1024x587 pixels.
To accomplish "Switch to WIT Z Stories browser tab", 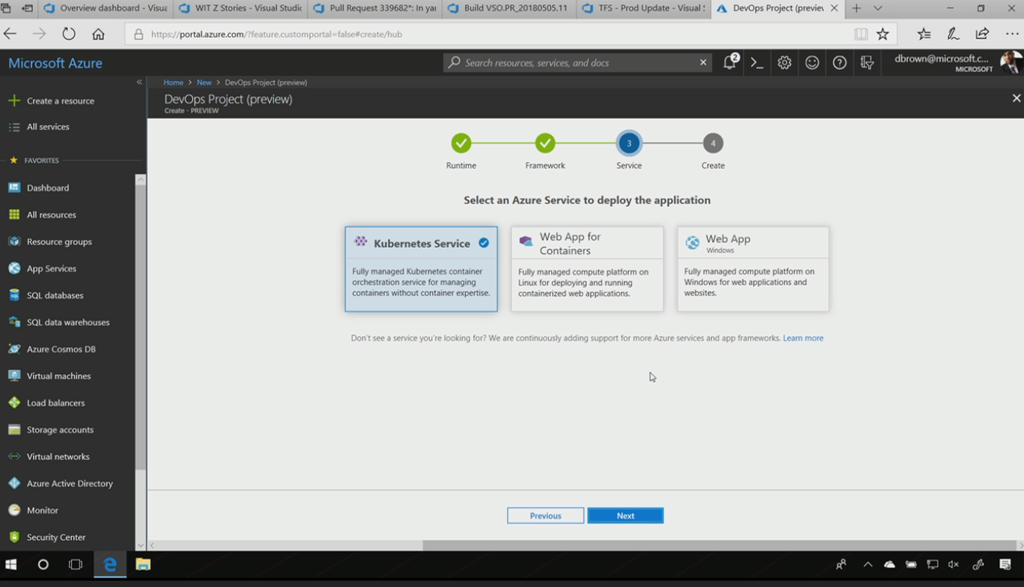I will coord(240,8).
